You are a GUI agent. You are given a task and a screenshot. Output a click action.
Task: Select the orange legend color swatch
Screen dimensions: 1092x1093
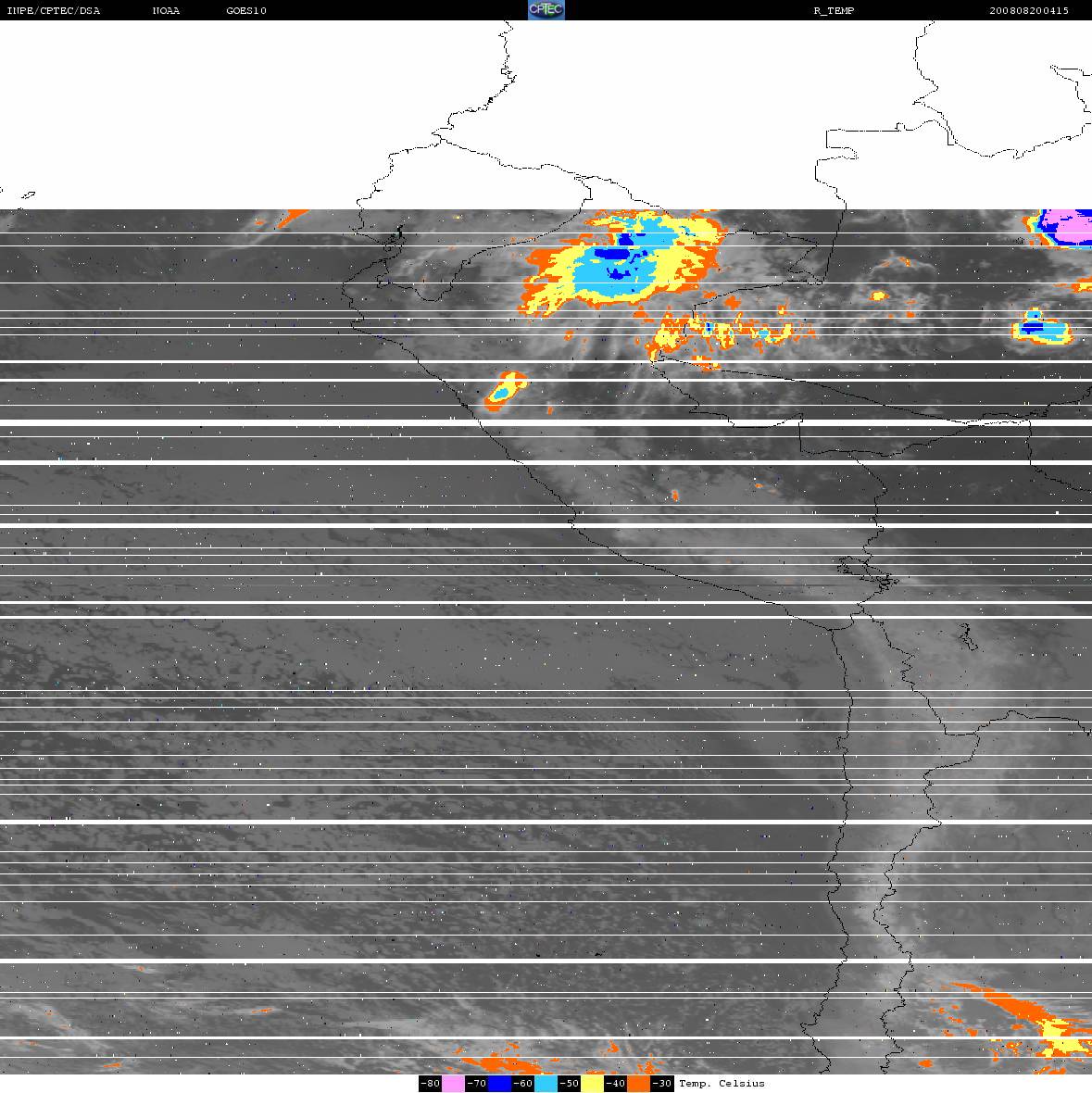pyautogui.click(x=639, y=1083)
